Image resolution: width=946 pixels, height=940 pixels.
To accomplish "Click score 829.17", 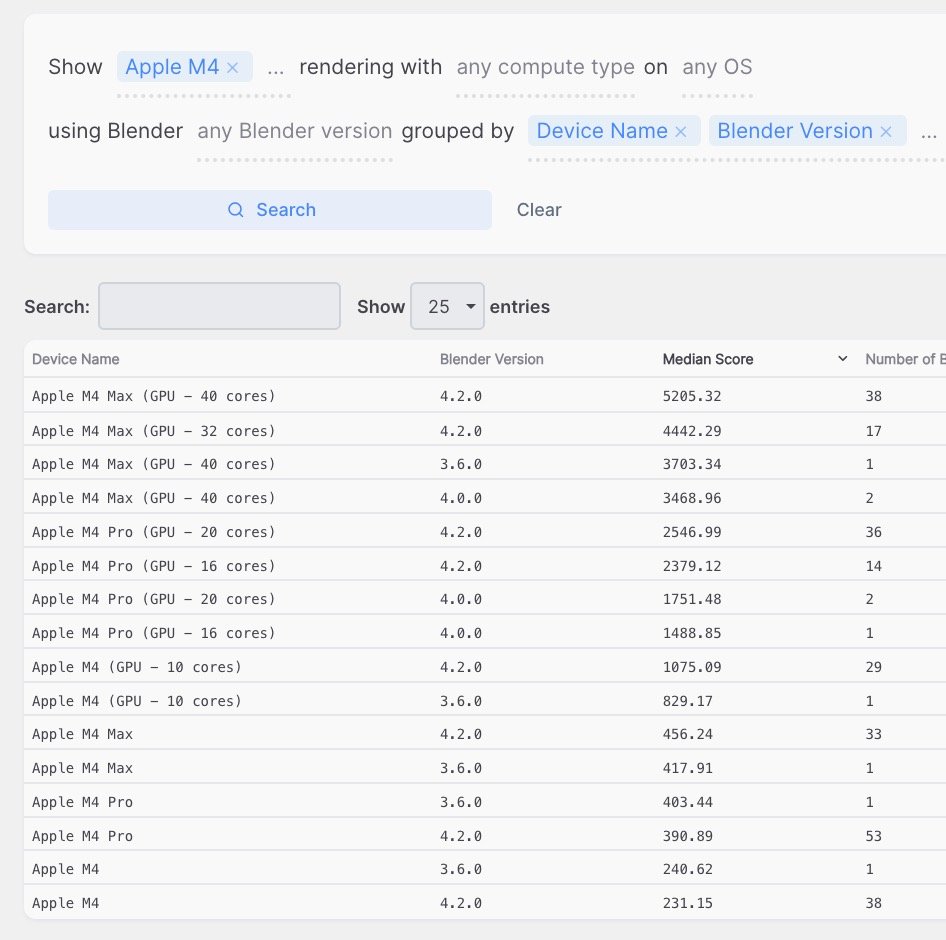I will tap(688, 701).
